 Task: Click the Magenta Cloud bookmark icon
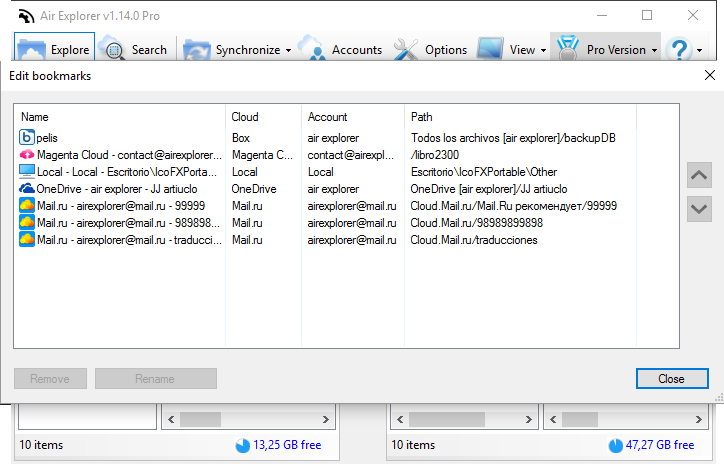27,155
